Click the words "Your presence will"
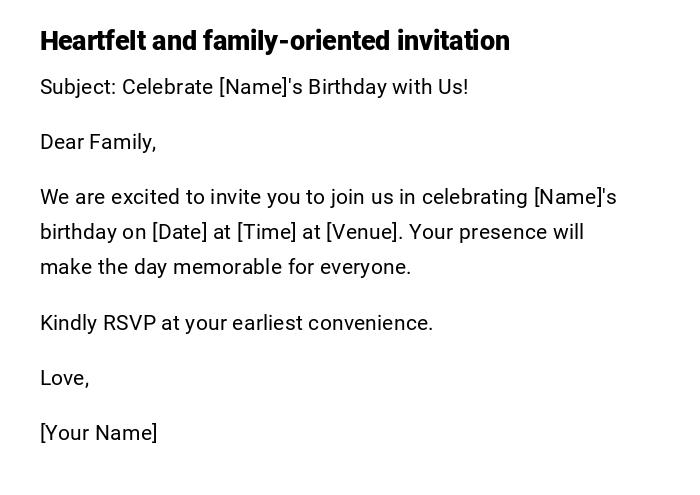 tap(497, 232)
